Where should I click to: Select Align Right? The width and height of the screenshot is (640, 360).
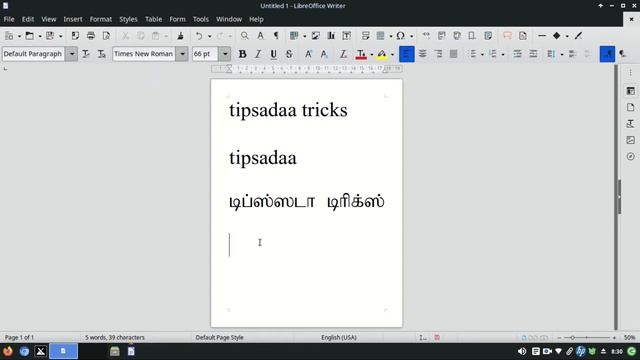(x=438, y=54)
